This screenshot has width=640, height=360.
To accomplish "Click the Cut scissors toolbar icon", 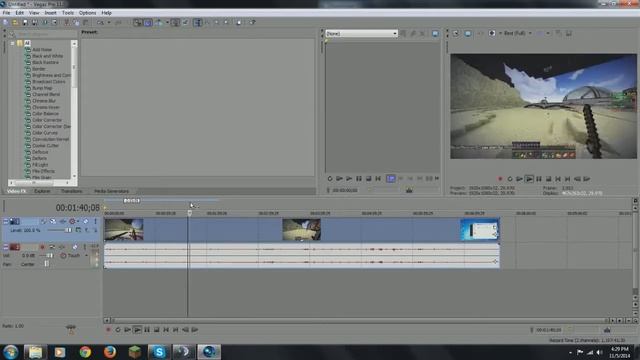I will coord(66,22).
